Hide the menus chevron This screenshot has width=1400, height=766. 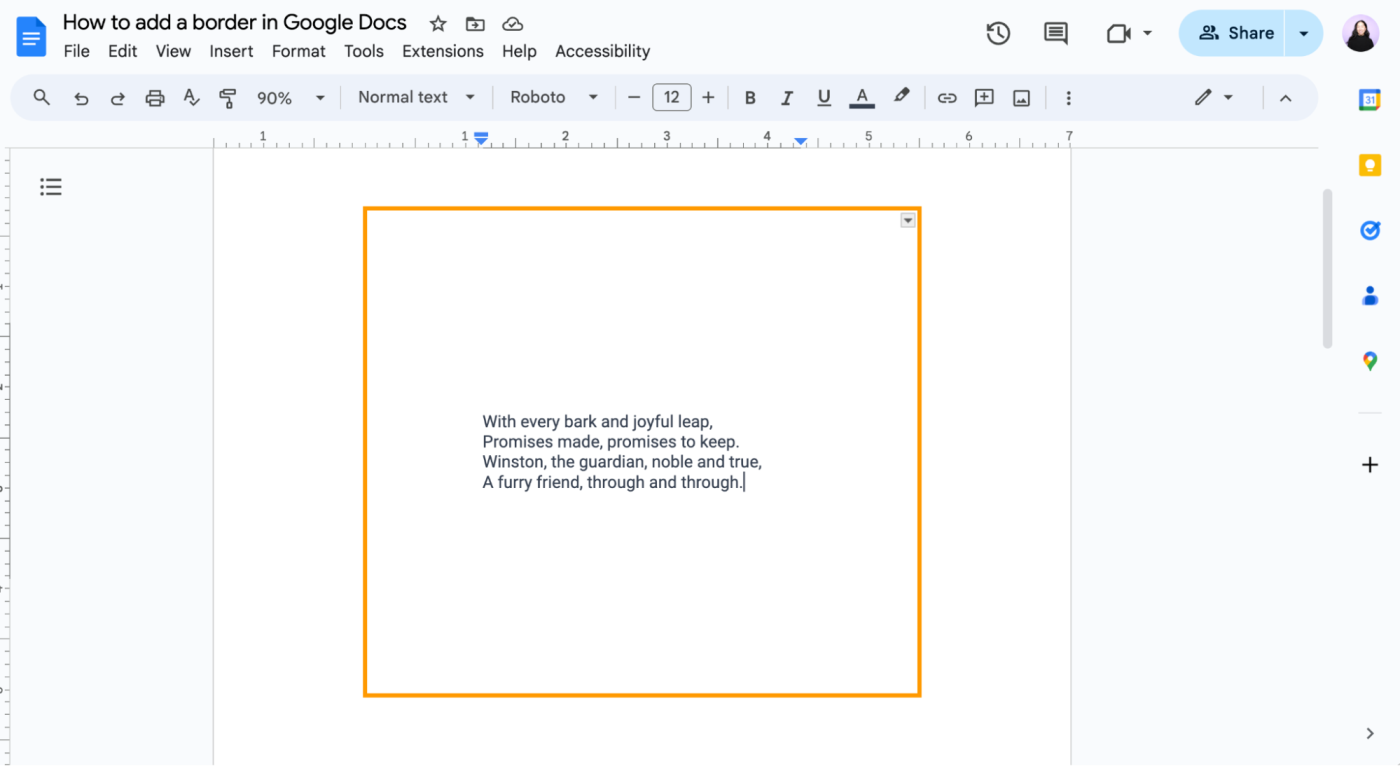1286,98
